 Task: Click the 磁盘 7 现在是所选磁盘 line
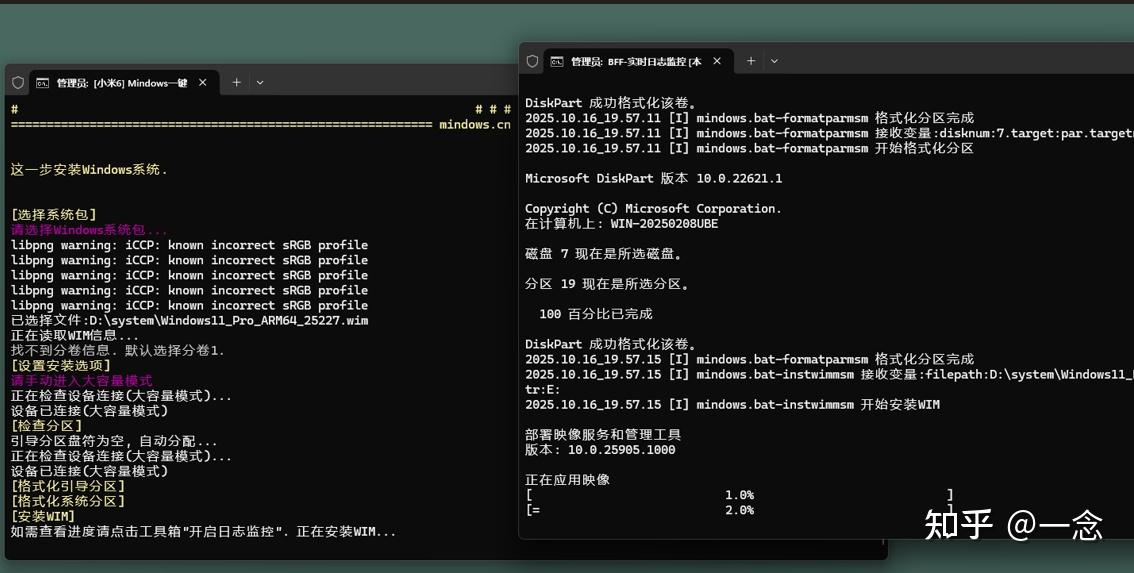pos(603,254)
